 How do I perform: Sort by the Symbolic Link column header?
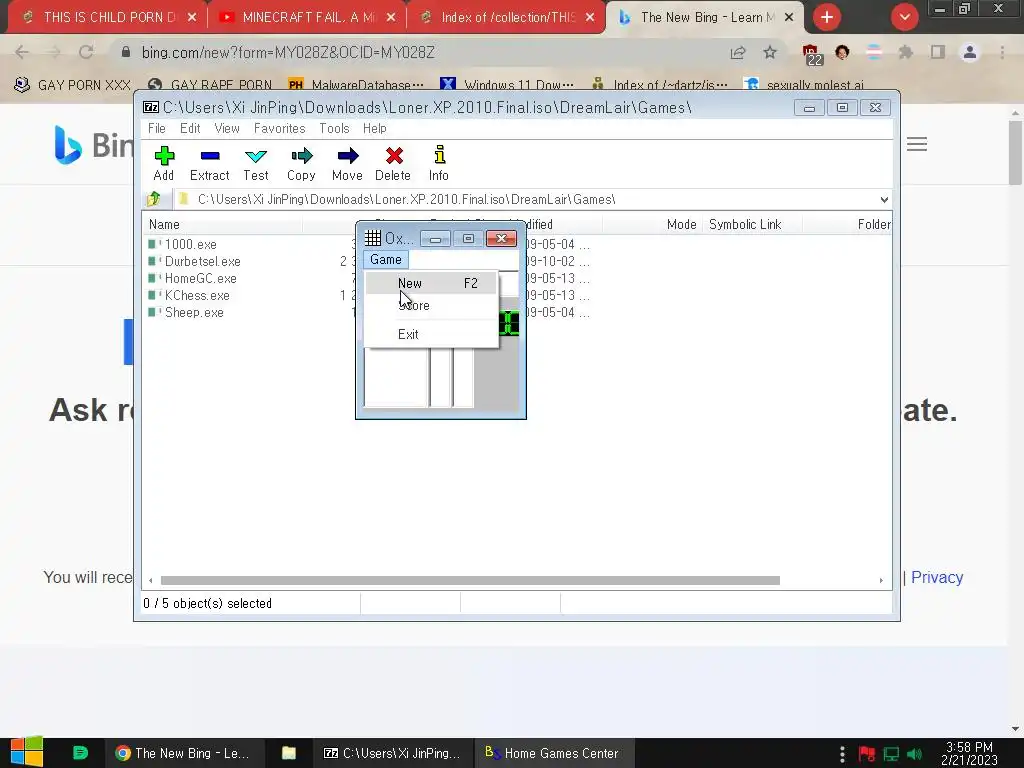pyautogui.click(x=752, y=225)
